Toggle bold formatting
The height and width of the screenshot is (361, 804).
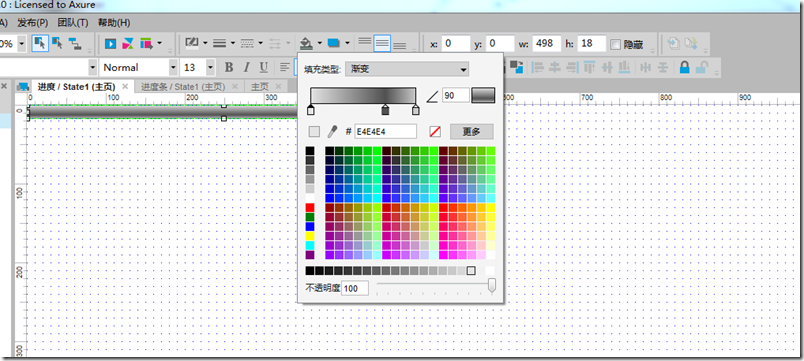(229, 67)
